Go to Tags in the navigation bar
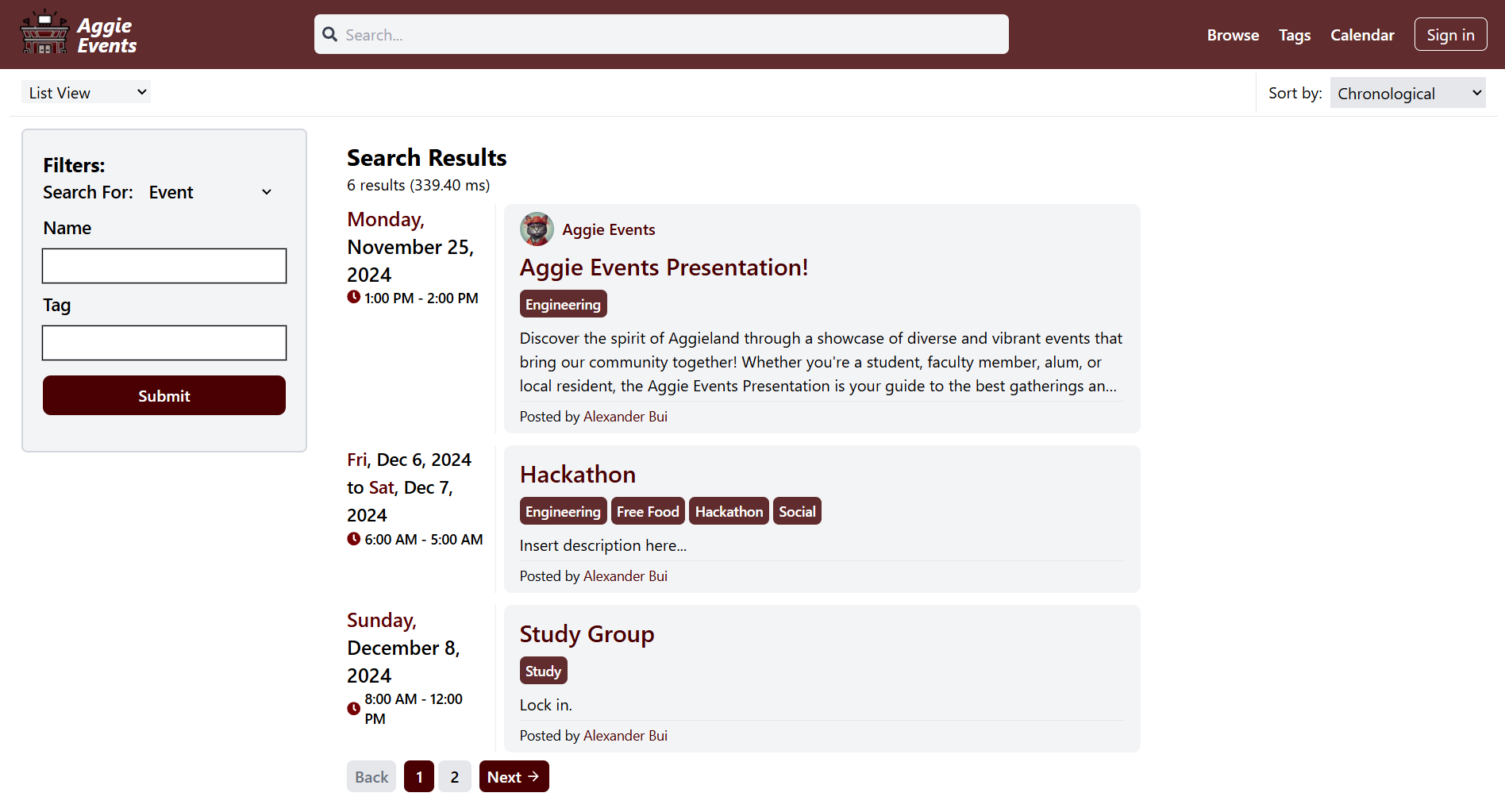The width and height of the screenshot is (1505, 812). point(1294,35)
